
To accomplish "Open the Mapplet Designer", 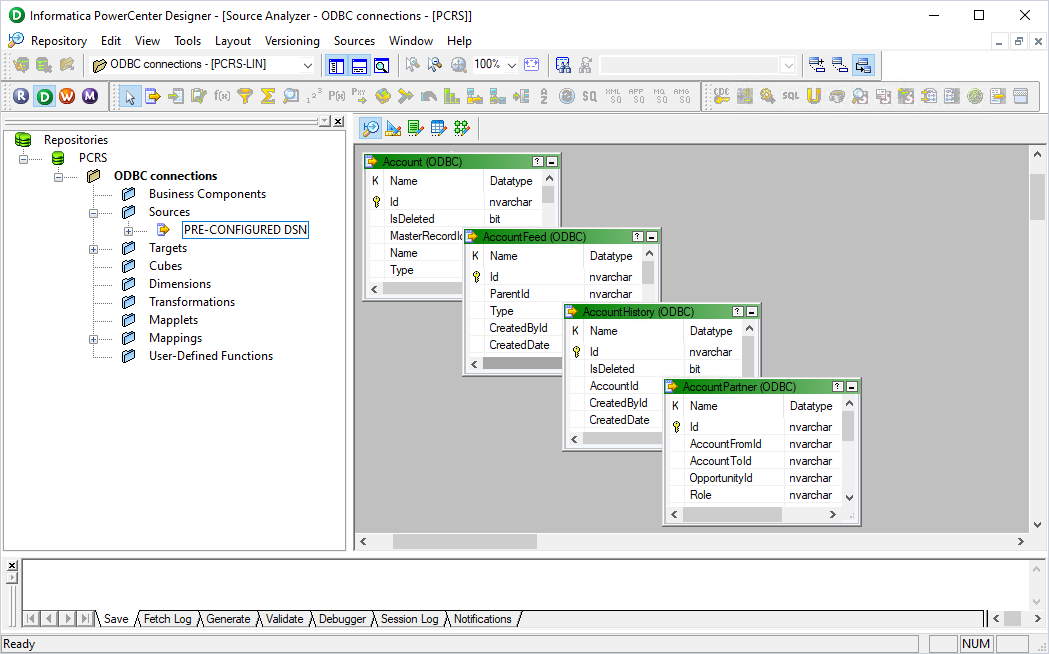I will 438,128.
